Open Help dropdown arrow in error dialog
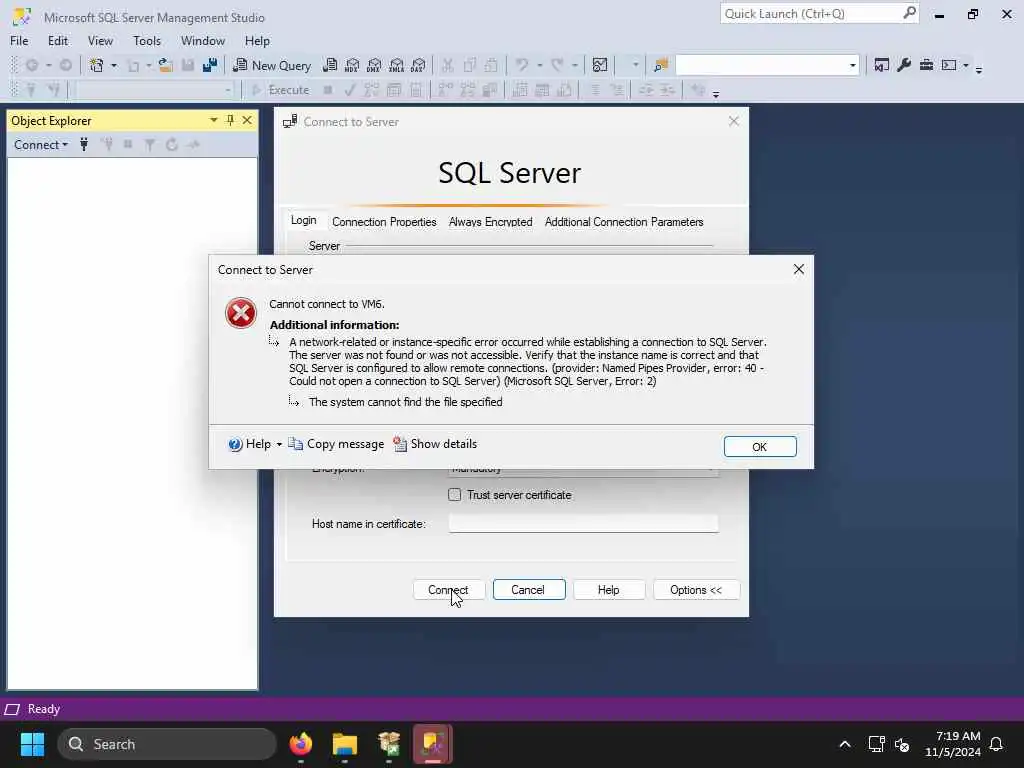This screenshot has height=768, width=1024. click(279, 444)
